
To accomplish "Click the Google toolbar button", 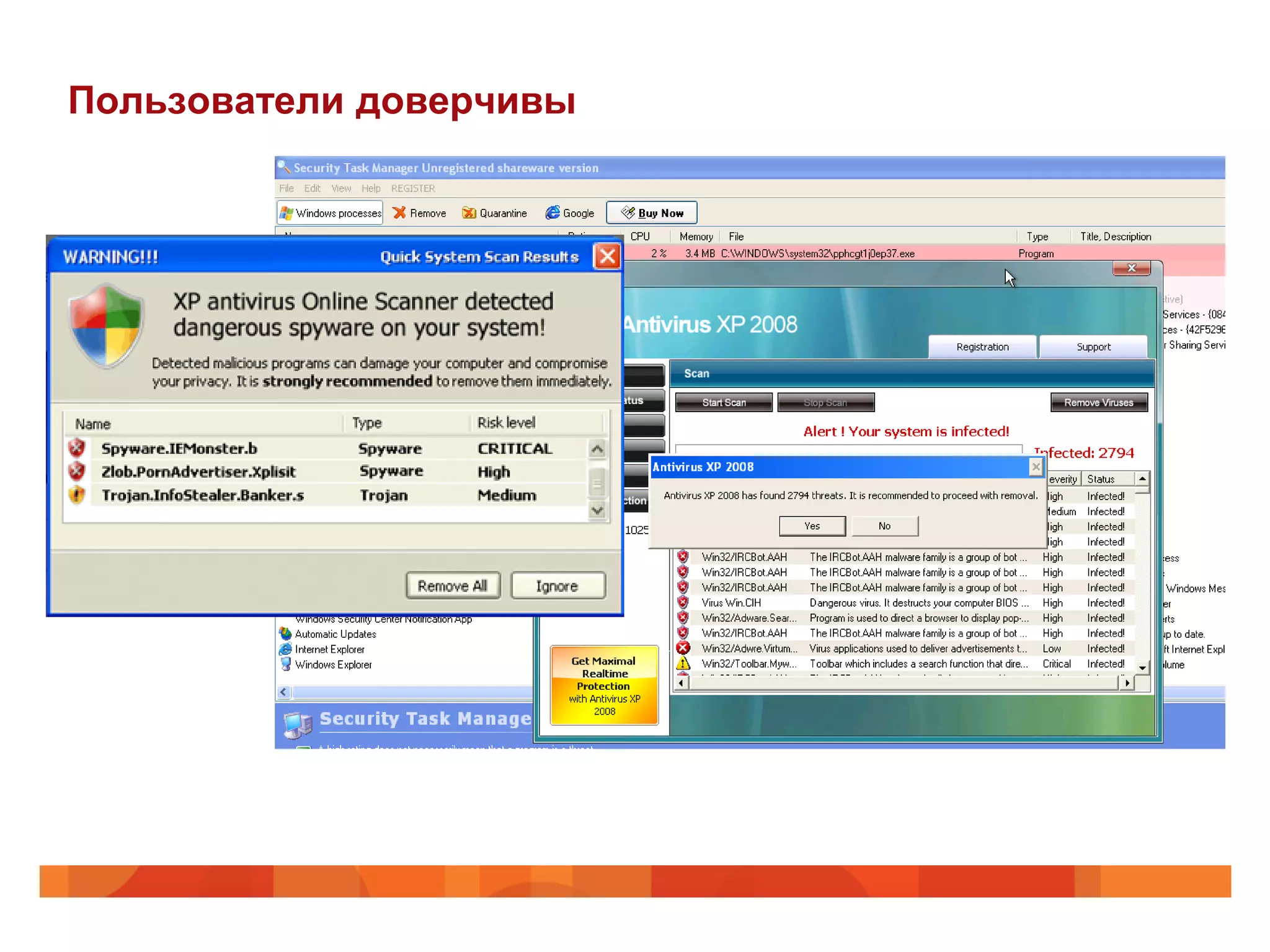I will (x=570, y=213).
